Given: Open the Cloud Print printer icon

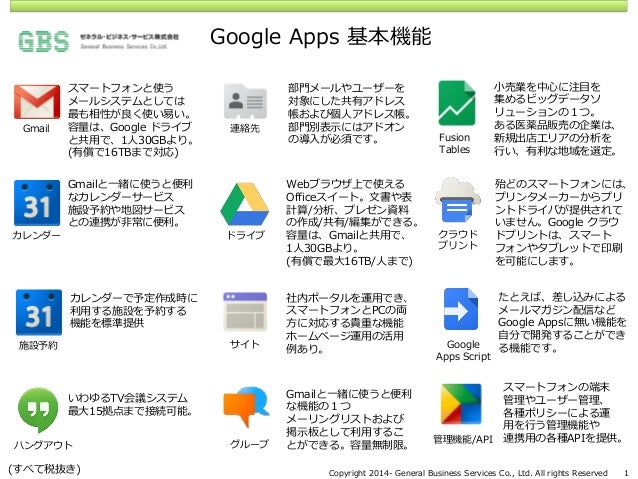Looking at the screenshot, I should 458,200.
